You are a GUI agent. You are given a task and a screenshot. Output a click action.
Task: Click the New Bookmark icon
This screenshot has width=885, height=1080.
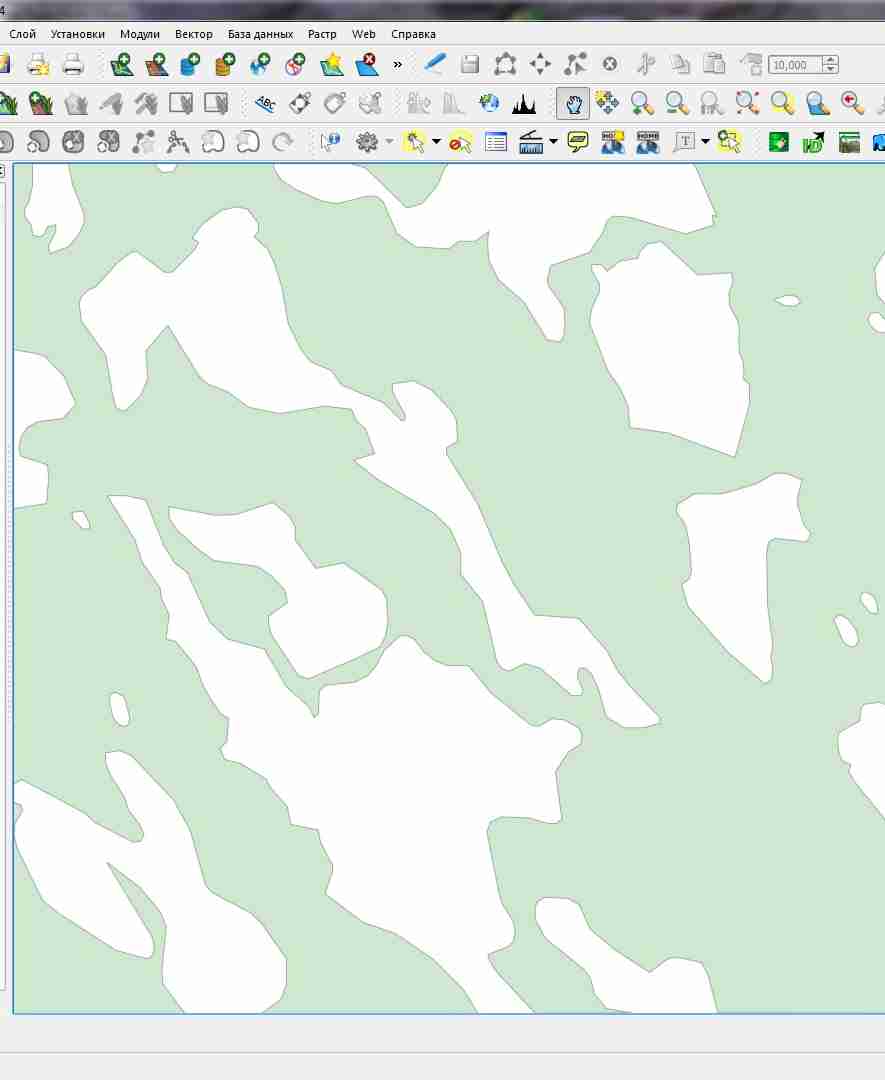(612, 143)
